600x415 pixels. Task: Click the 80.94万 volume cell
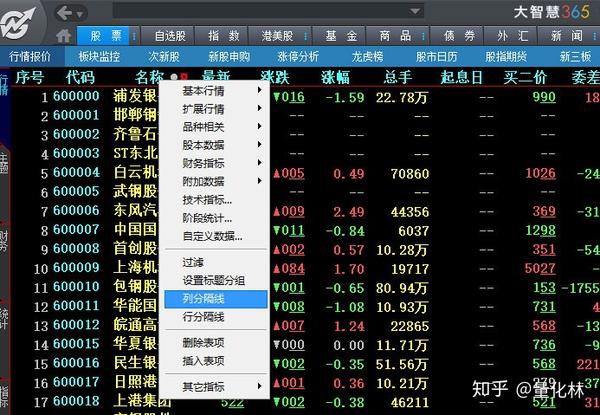(x=402, y=288)
